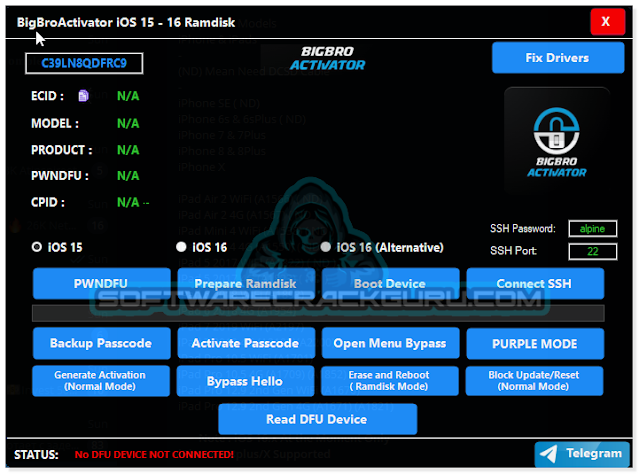Click Prepare Ramdisk button

coord(246,284)
